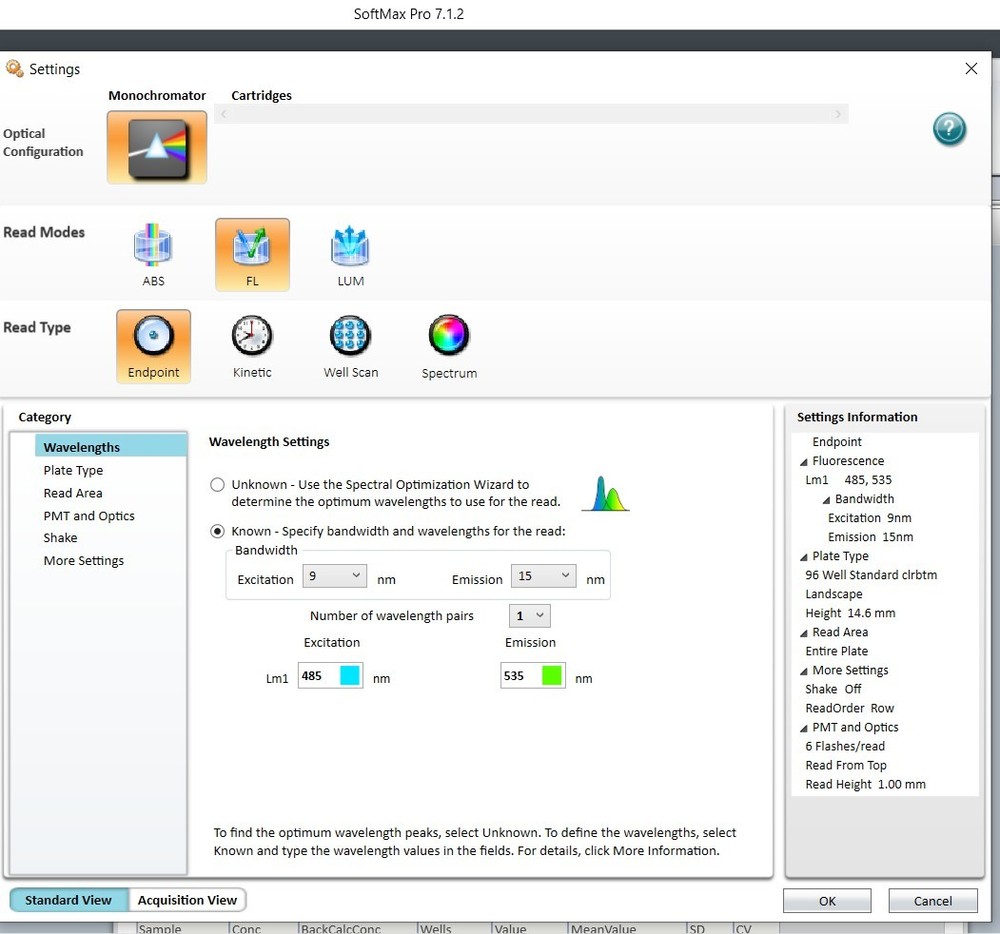Click the Cancel button
The width and height of the screenshot is (1000, 934).
932,900
